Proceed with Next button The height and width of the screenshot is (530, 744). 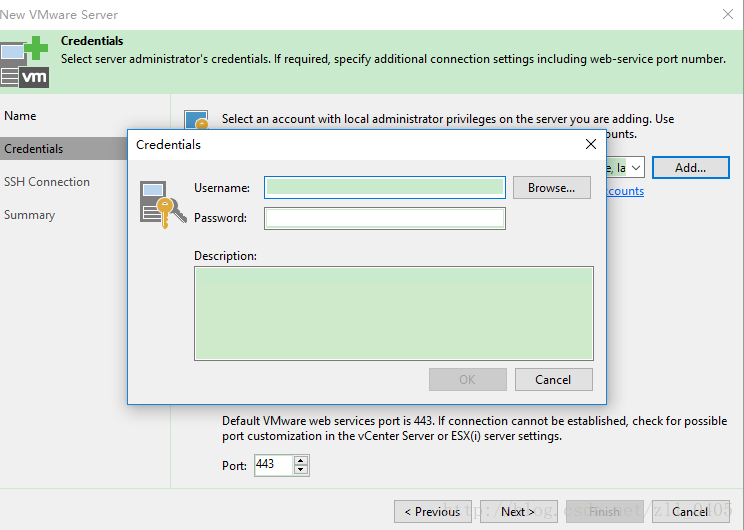(x=519, y=511)
